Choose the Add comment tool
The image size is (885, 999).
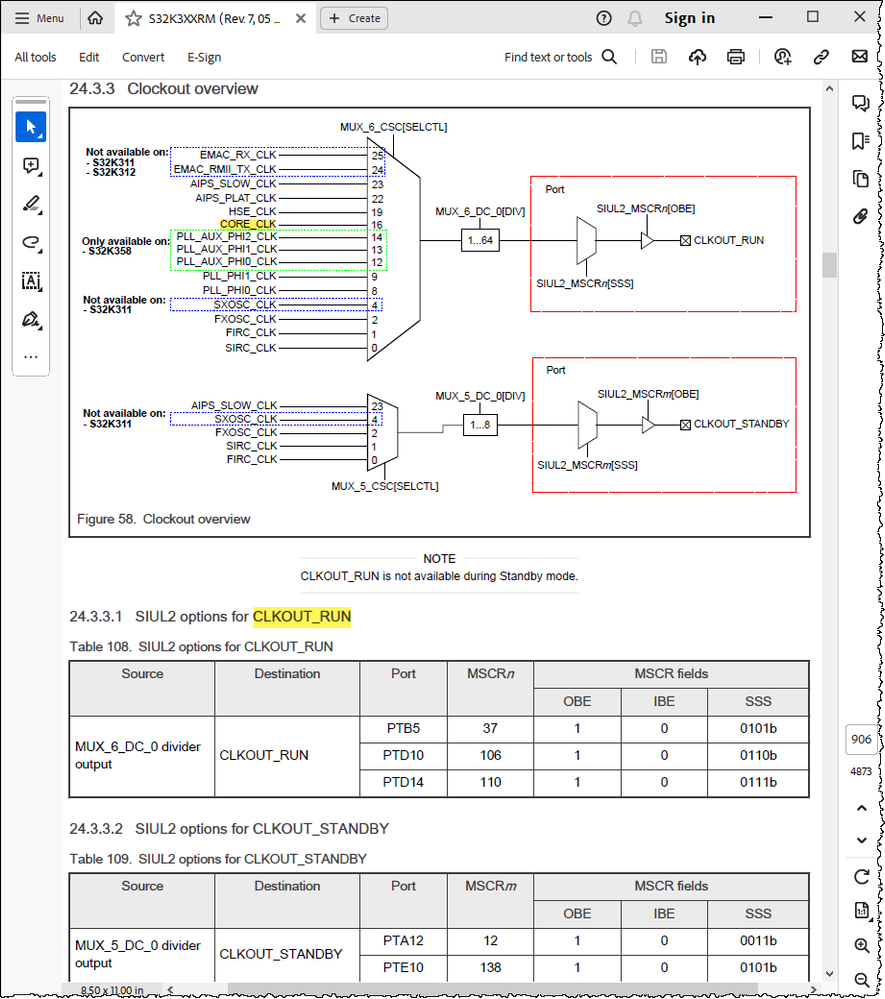pyautogui.click(x=31, y=166)
